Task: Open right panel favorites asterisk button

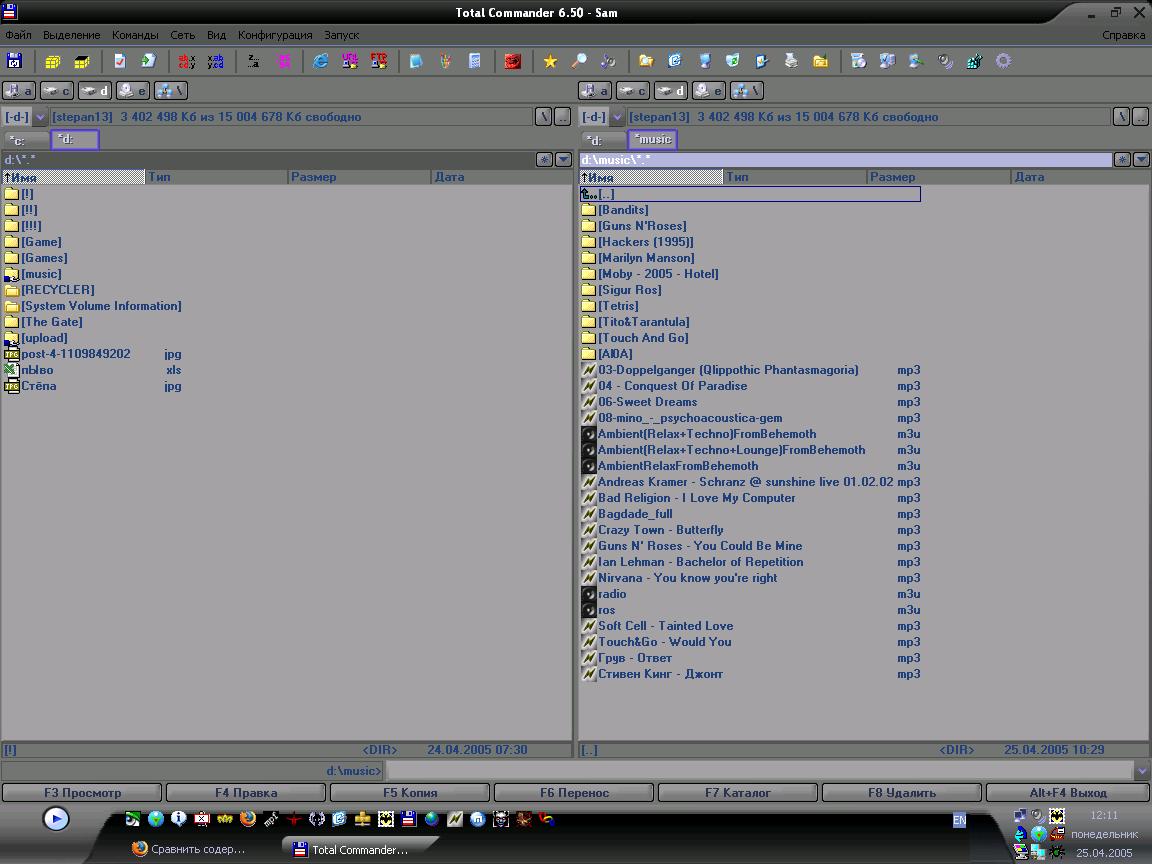Action: [1122, 159]
